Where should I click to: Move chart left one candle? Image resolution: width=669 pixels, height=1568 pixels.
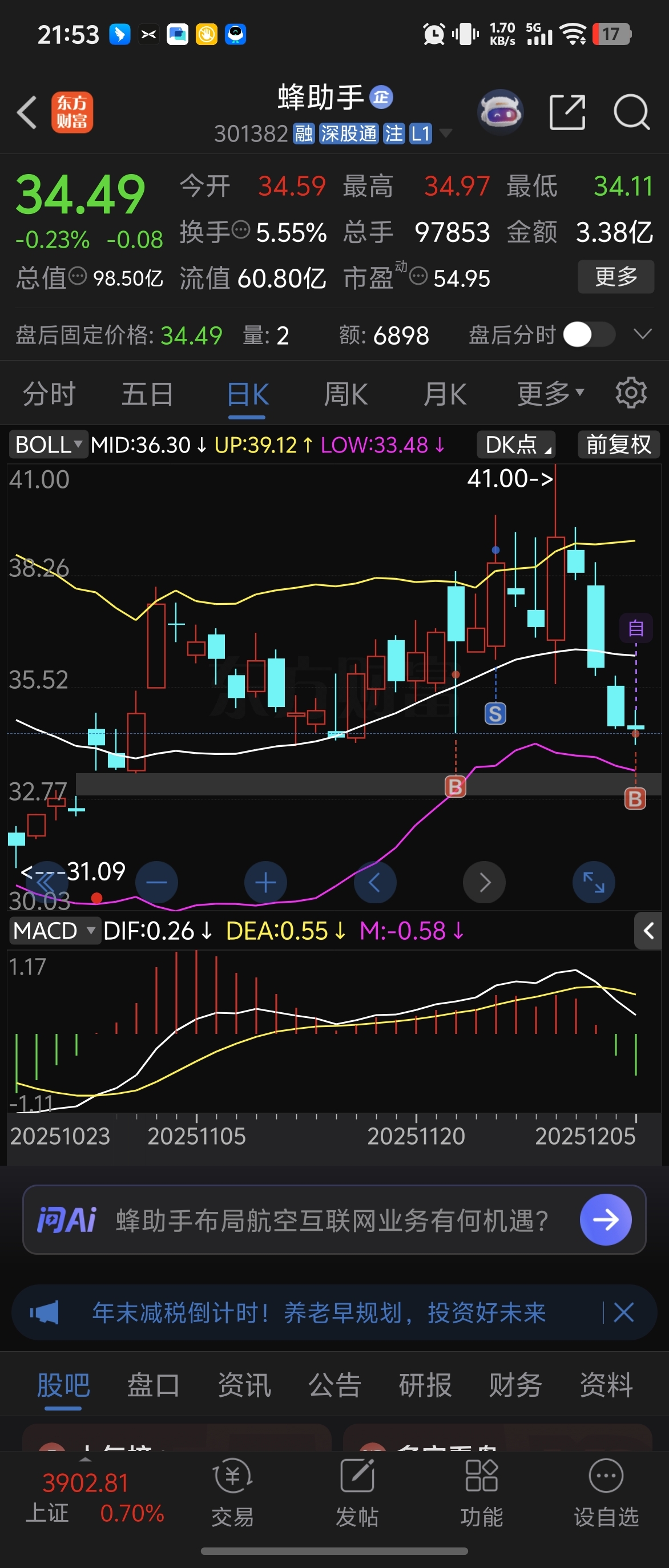click(375, 882)
